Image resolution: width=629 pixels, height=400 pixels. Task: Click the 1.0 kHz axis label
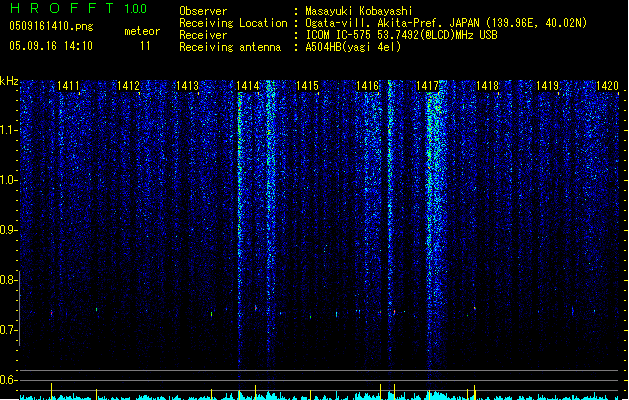[8, 180]
